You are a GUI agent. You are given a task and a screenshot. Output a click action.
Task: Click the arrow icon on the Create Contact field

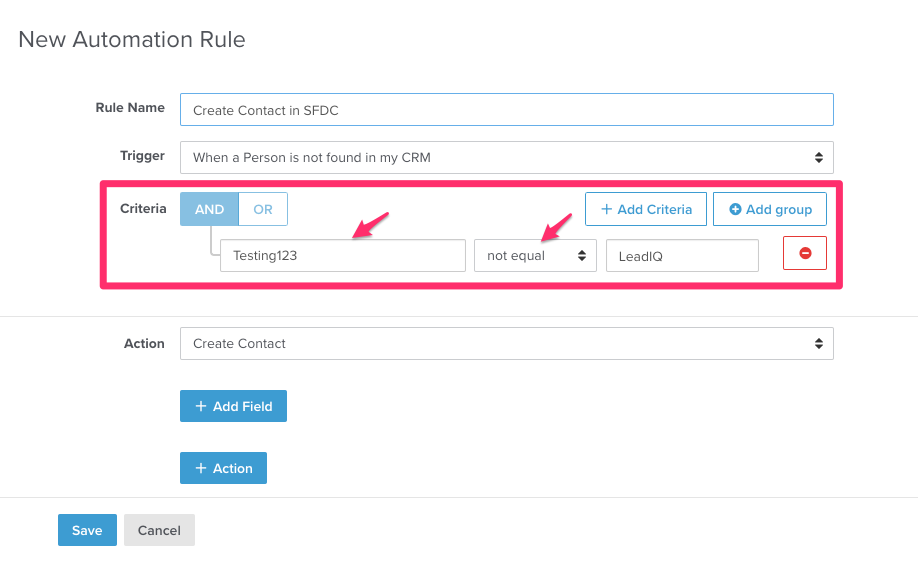pyautogui.click(x=818, y=344)
